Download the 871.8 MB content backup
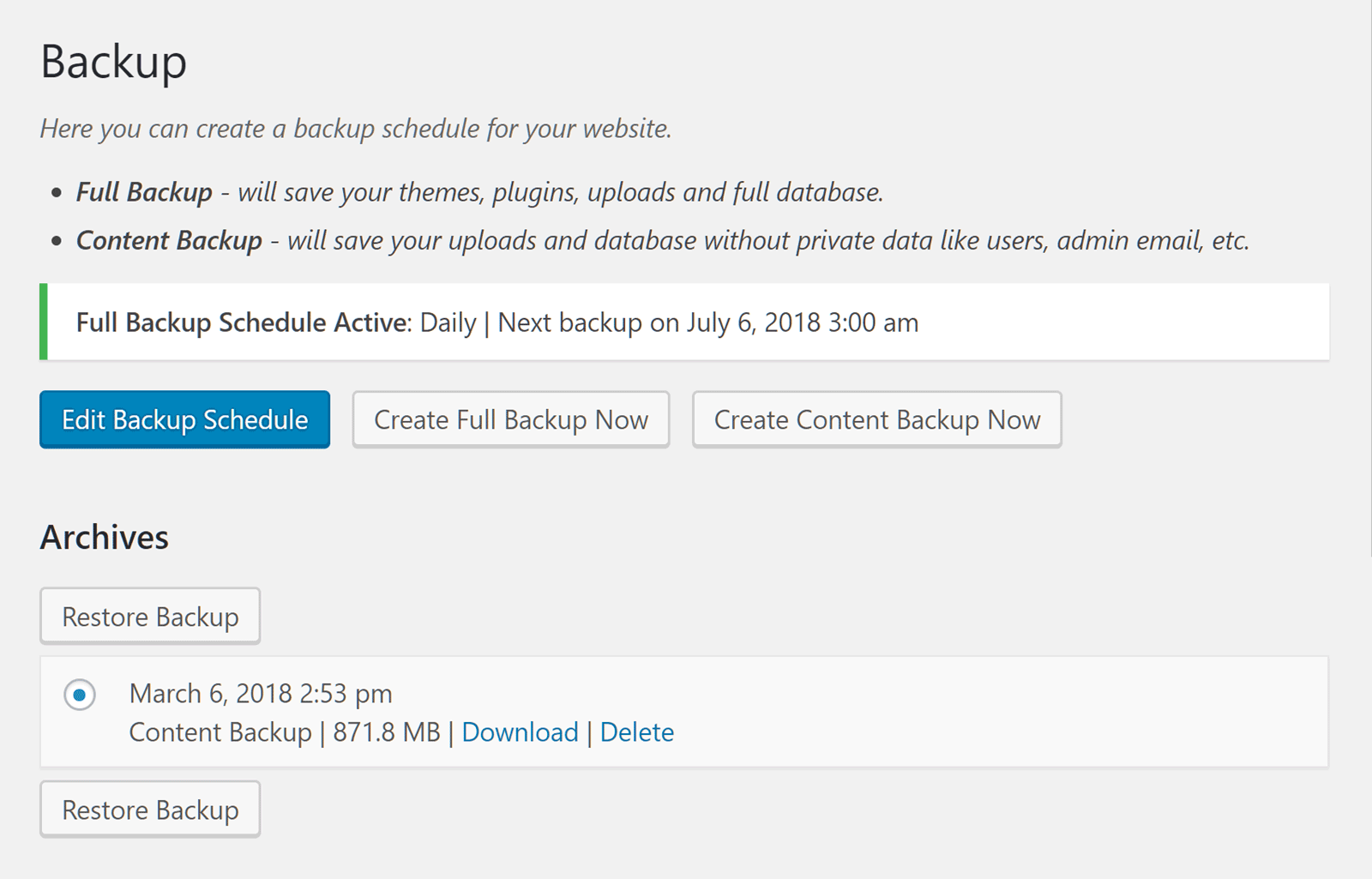 520,732
